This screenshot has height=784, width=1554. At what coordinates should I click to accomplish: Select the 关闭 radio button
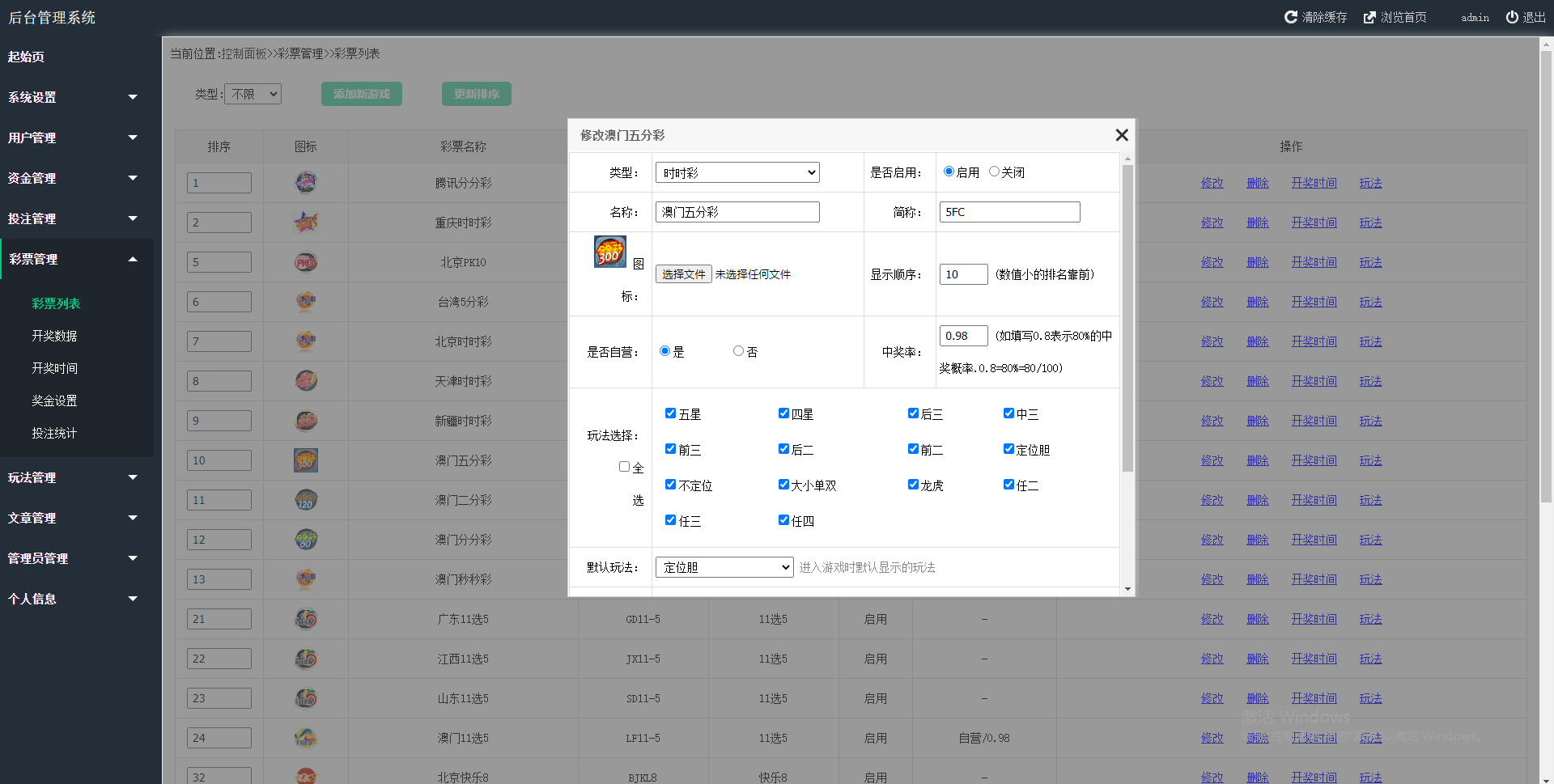click(x=994, y=172)
